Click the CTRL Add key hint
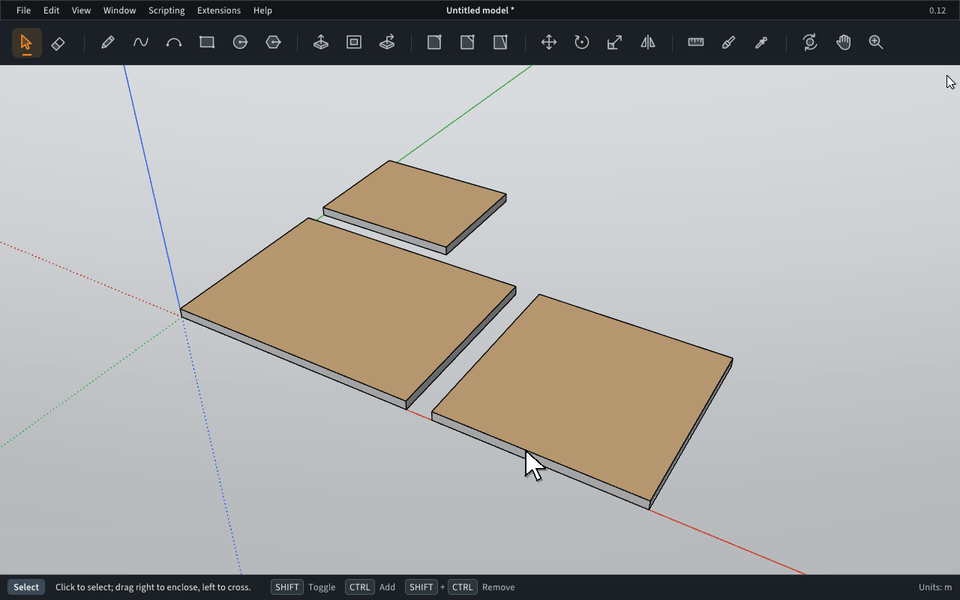This screenshot has height=600, width=960. (370, 587)
